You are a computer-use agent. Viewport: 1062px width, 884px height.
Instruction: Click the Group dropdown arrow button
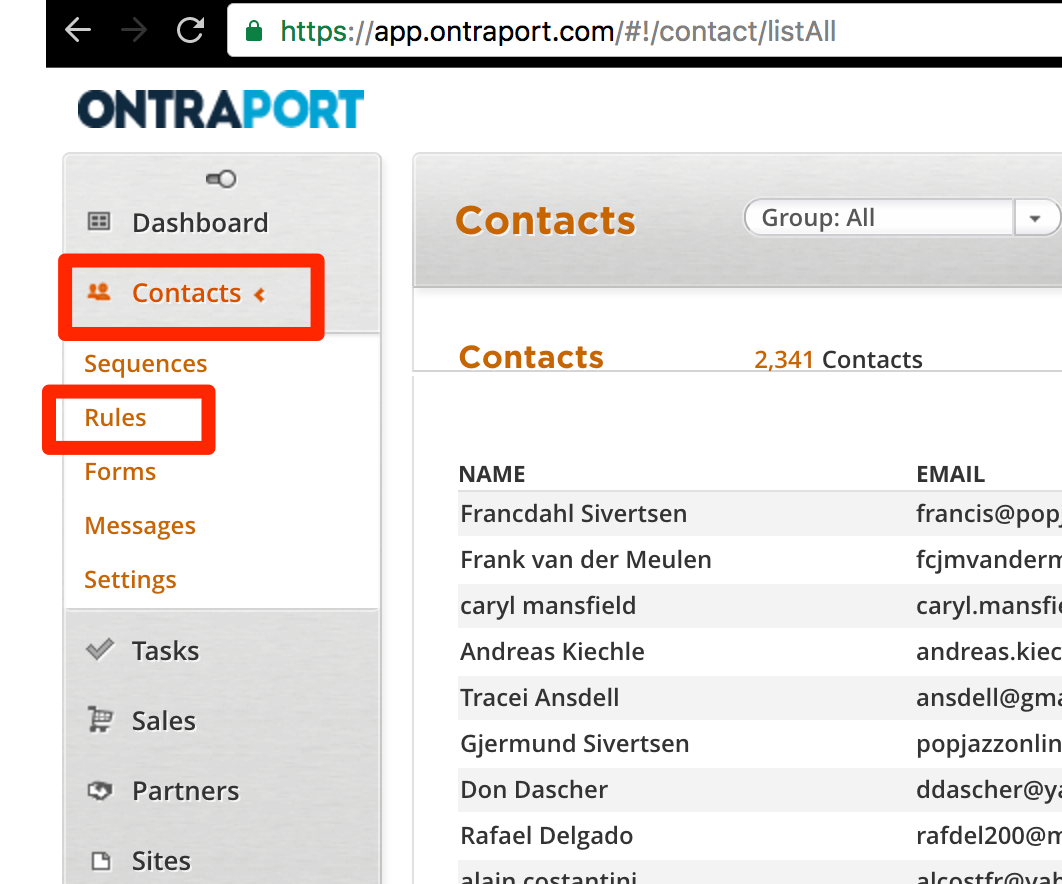pos(1035,218)
